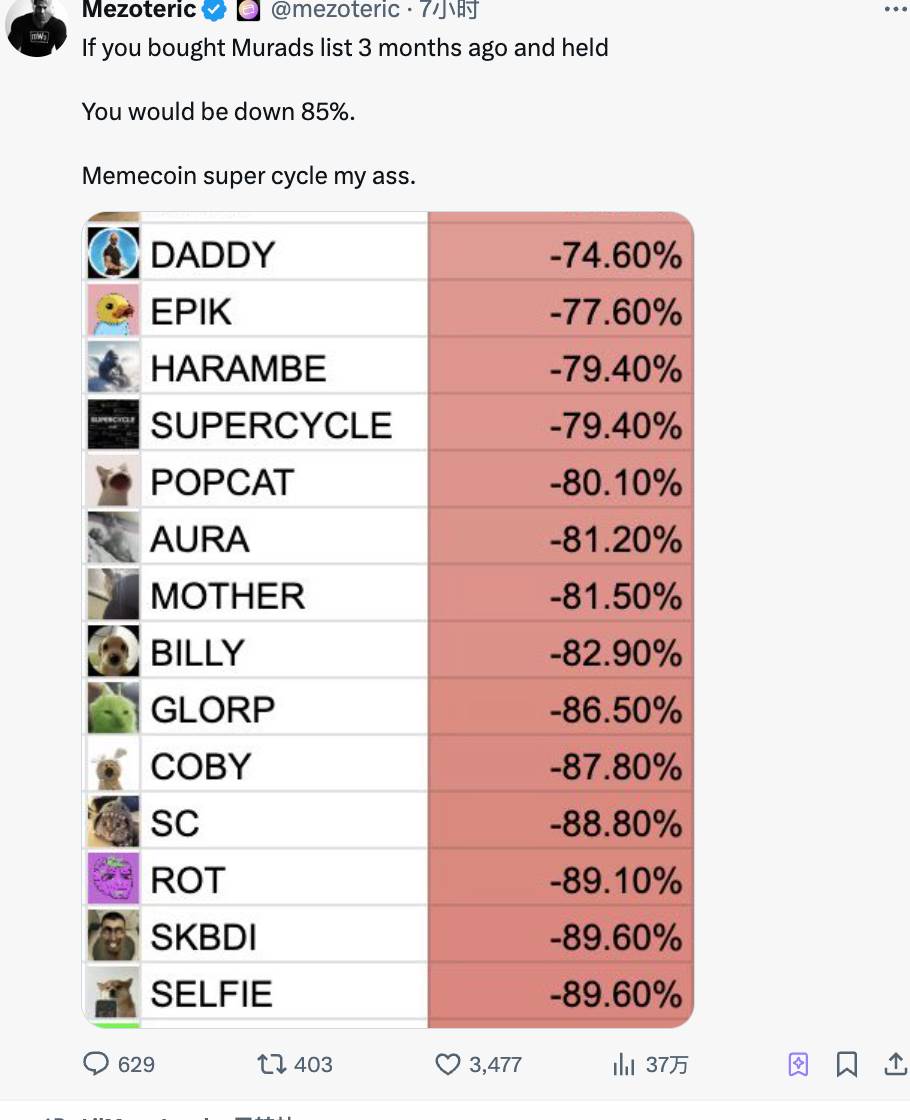The image size is (910, 1120).
Task: Click the @mezoteric handle
Action: click(335, 10)
